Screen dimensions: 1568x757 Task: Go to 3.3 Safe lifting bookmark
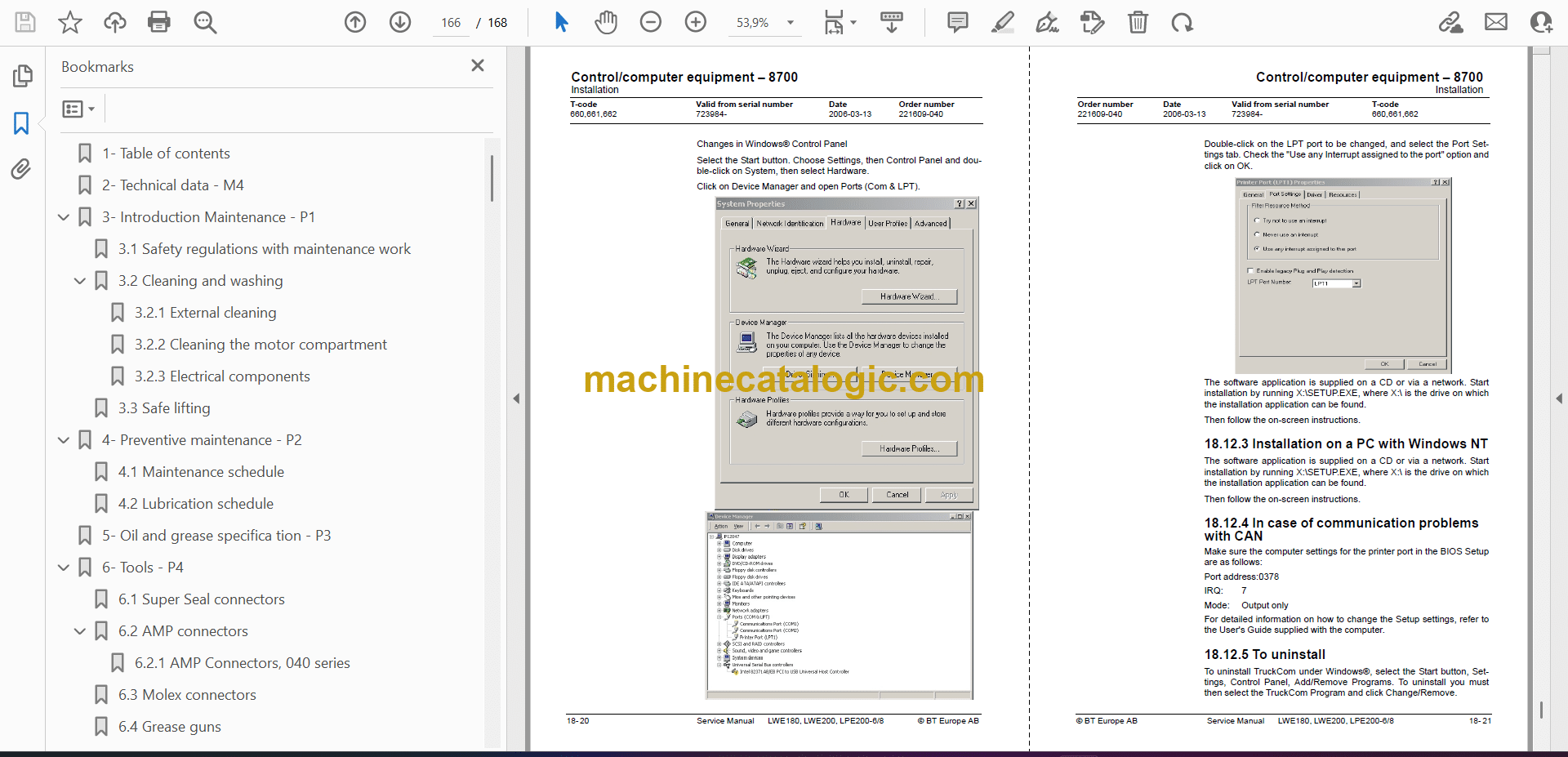coord(164,408)
